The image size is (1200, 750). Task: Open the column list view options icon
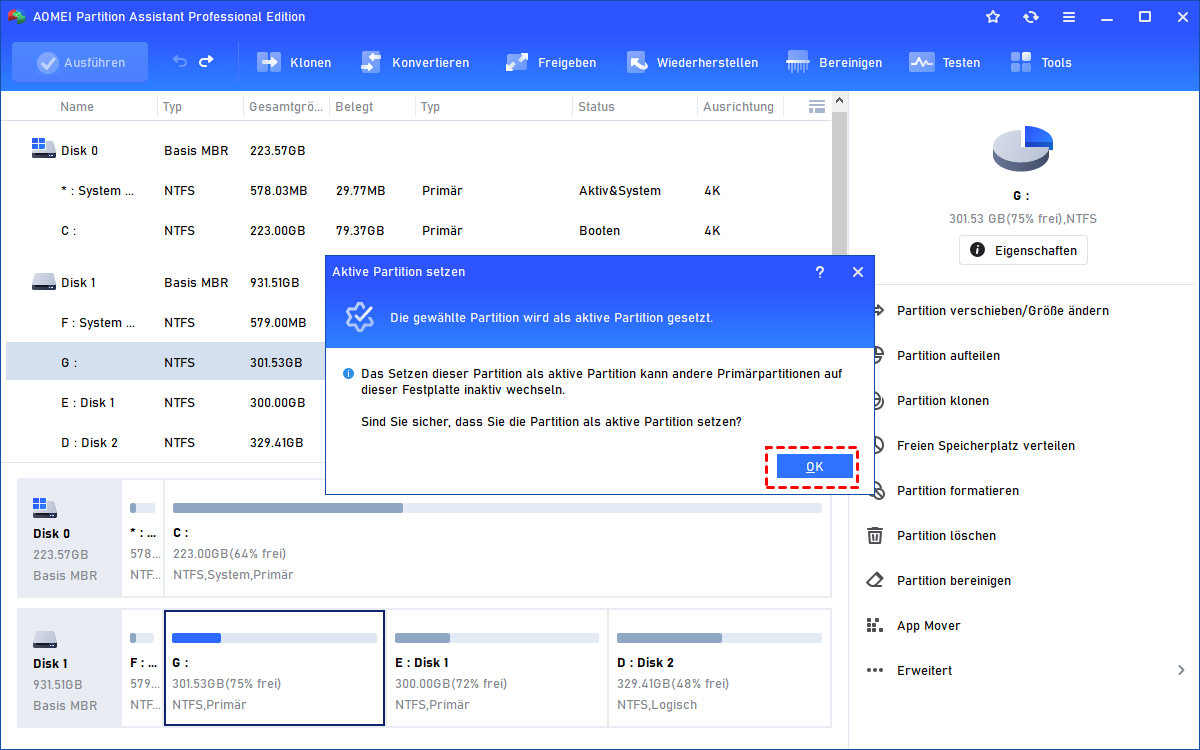click(816, 106)
